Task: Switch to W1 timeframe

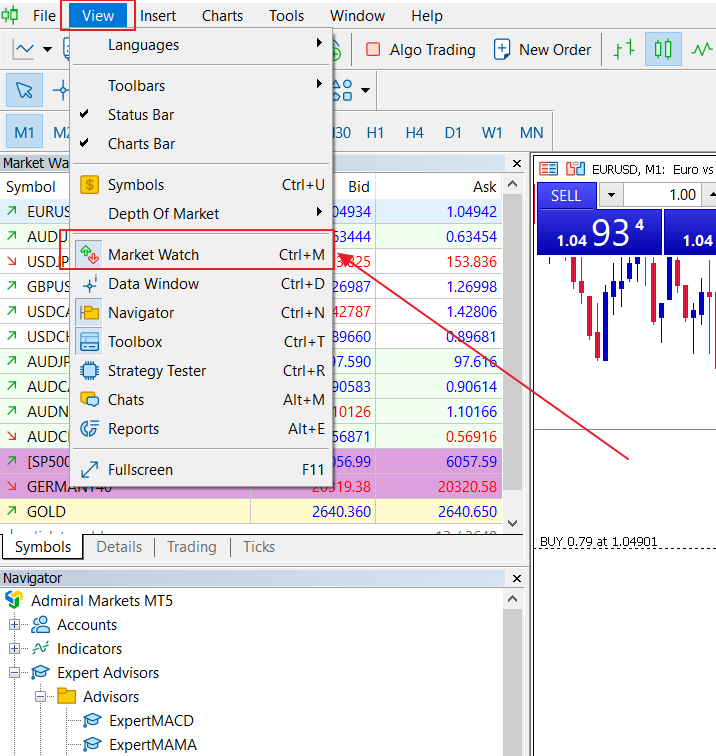Action: 492,133
